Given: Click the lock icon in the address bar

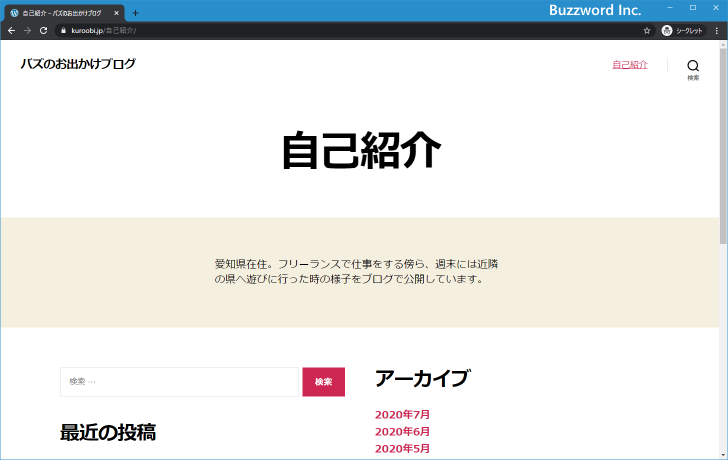Looking at the screenshot, I should [64, 31].
